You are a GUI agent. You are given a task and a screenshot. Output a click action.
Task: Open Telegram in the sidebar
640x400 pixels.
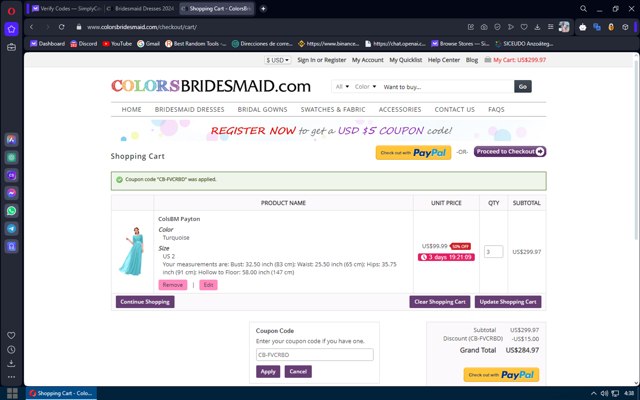coord(11,229)
